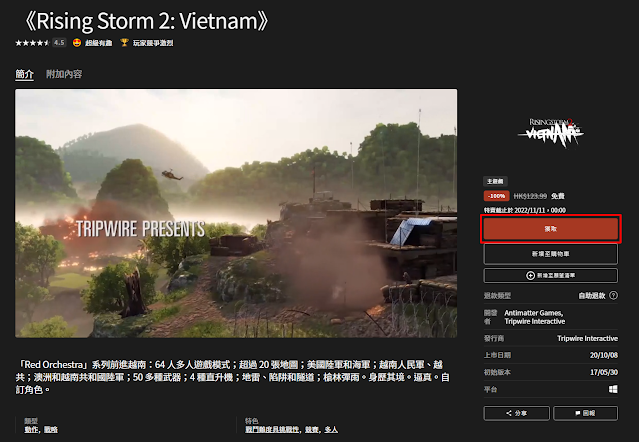Click the 戰略 genre link
The height and width of the screenshot is (442, 639).
pos(51,430)
